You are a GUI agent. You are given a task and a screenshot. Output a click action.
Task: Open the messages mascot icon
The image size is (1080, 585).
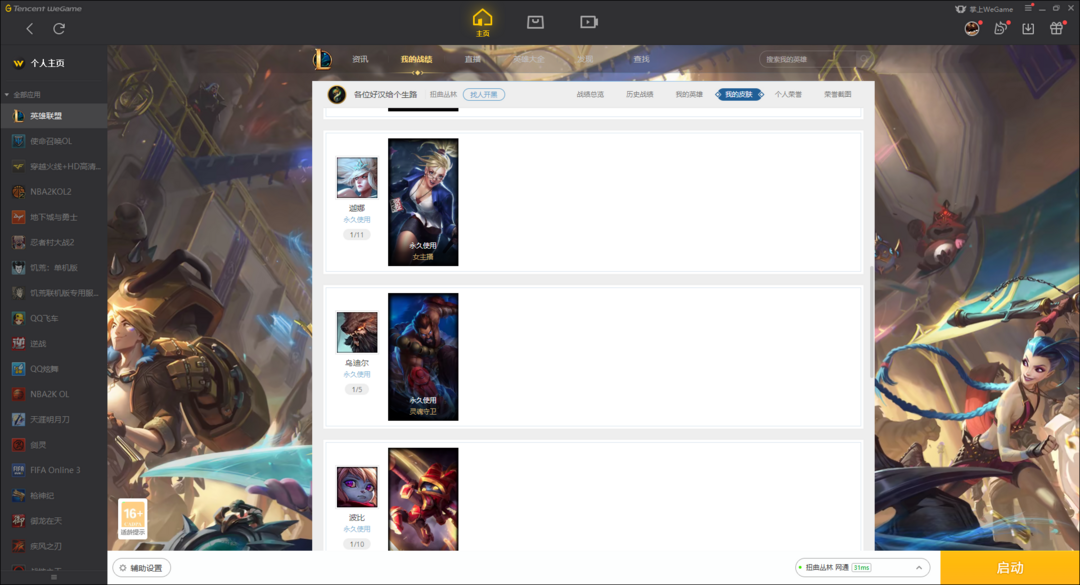pyautogui.click(x=1000, y=28)
